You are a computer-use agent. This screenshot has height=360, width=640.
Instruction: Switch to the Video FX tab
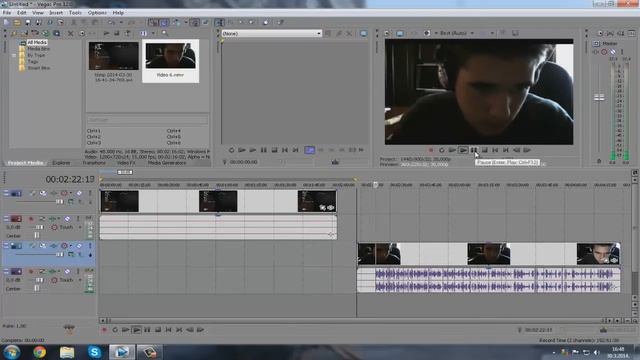point(126,163)
